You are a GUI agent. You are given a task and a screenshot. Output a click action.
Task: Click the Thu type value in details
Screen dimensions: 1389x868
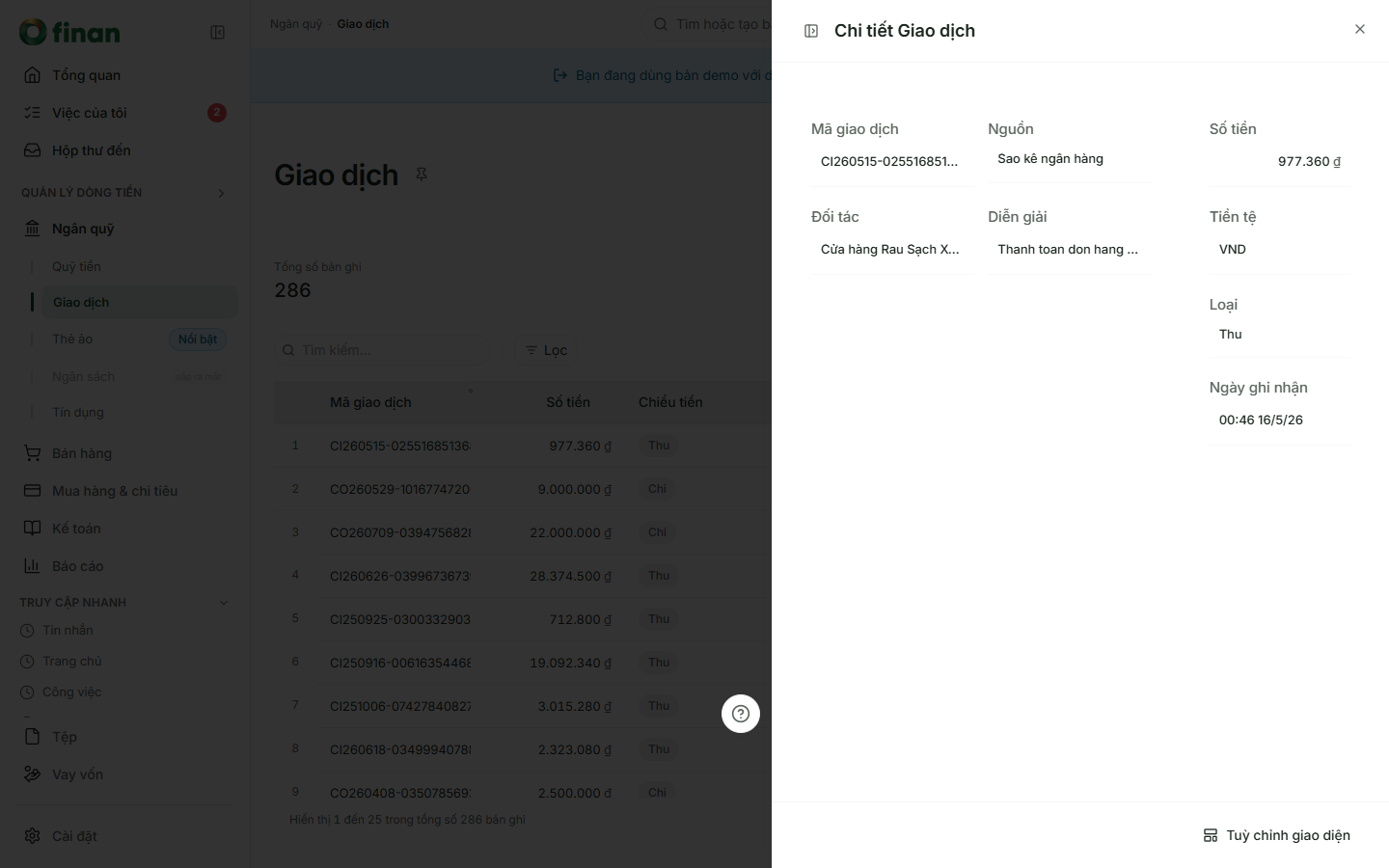click(1231, 334)
